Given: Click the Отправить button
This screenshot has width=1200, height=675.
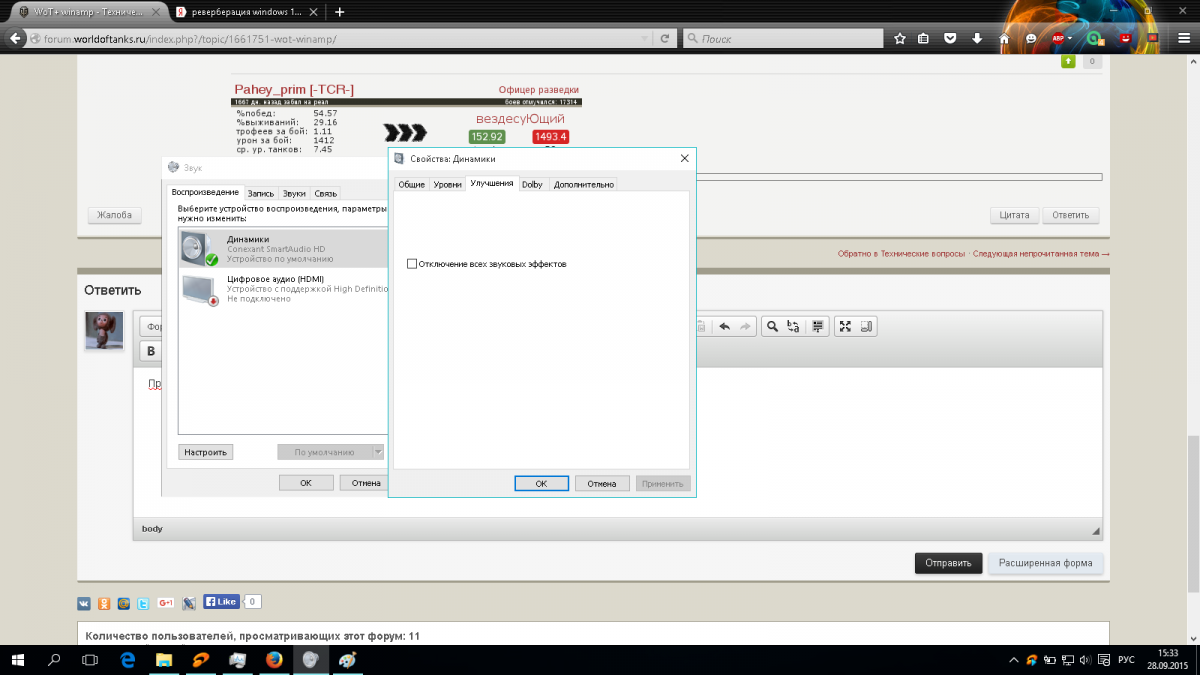Looking at the screenshot, I should 948,563.
